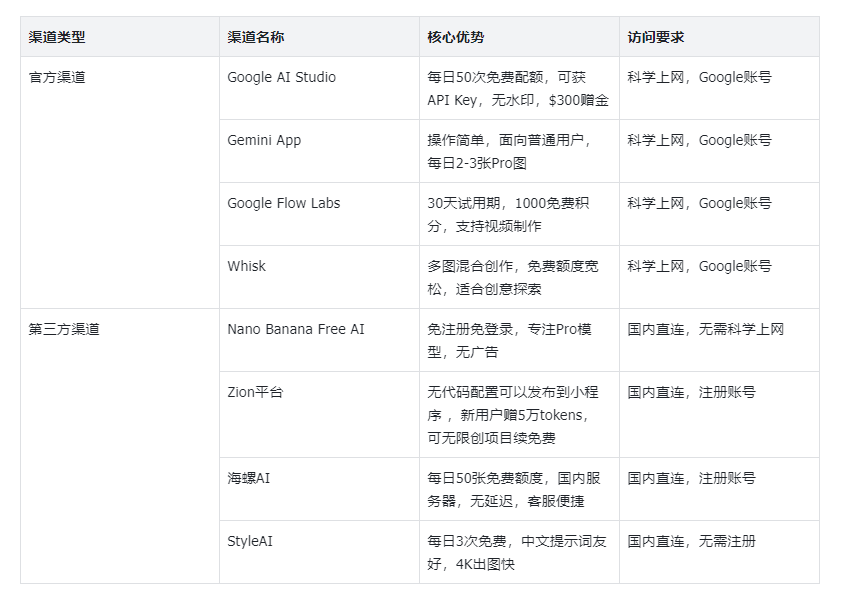Click access requirement in Zion平台 row

719,415
